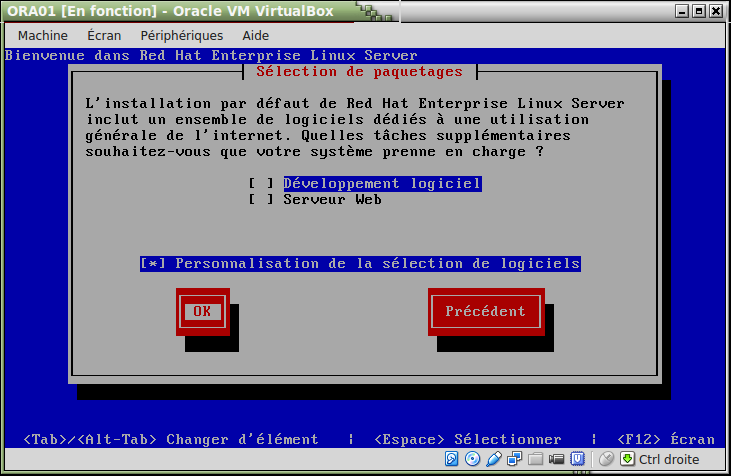
Task: Confirm with the OK button
Action: [202, 311]
